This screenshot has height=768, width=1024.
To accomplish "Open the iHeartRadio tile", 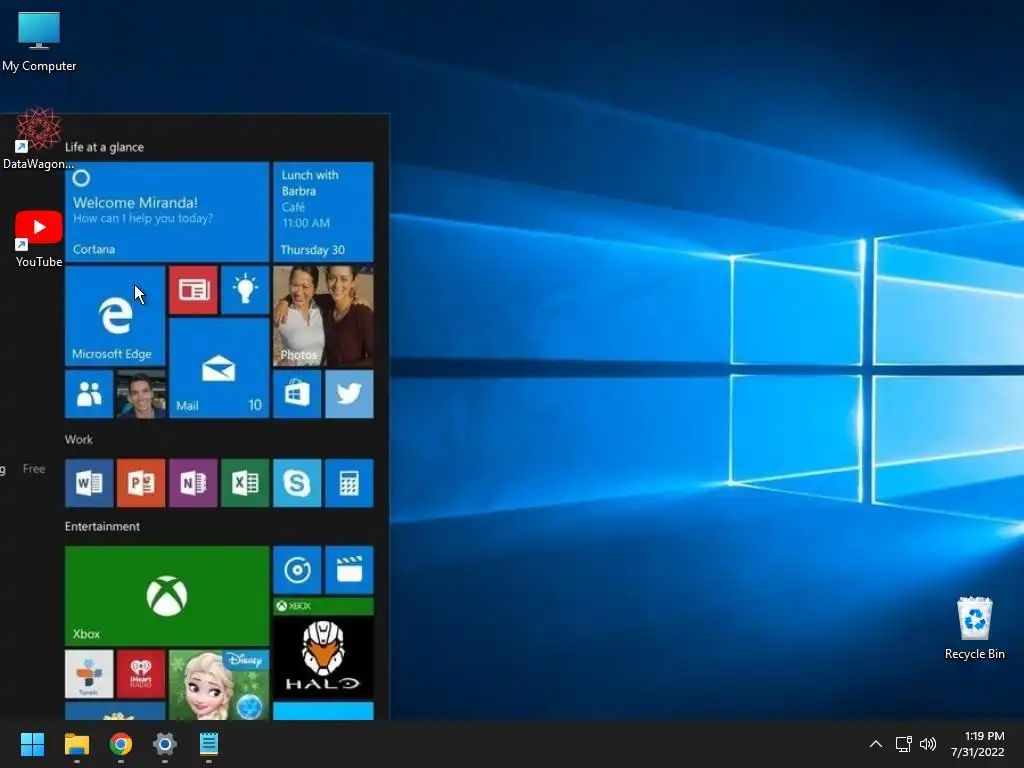I will [x=141, y=674].
